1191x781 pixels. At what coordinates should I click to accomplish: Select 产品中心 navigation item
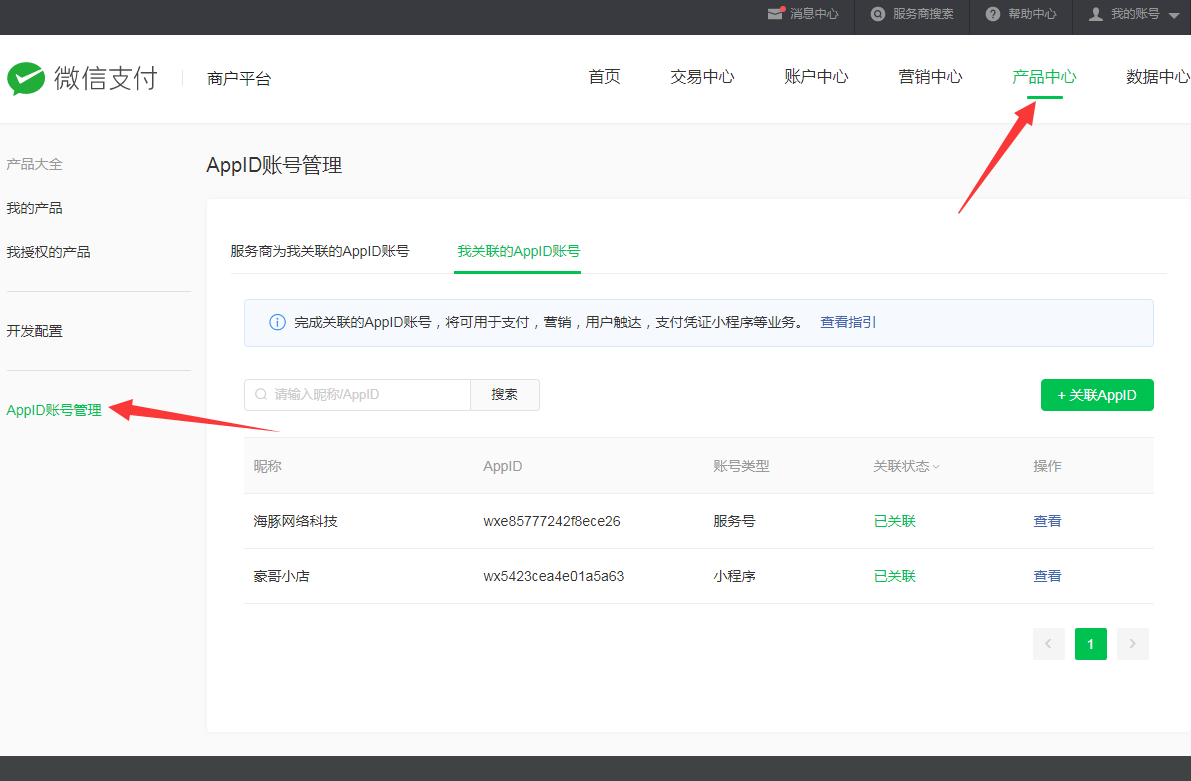click(1044, 77)
